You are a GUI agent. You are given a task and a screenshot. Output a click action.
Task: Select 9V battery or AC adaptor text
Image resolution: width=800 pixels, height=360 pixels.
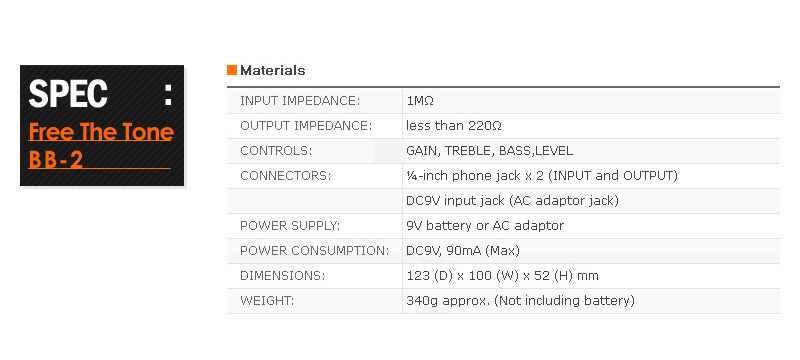[485, 225]
